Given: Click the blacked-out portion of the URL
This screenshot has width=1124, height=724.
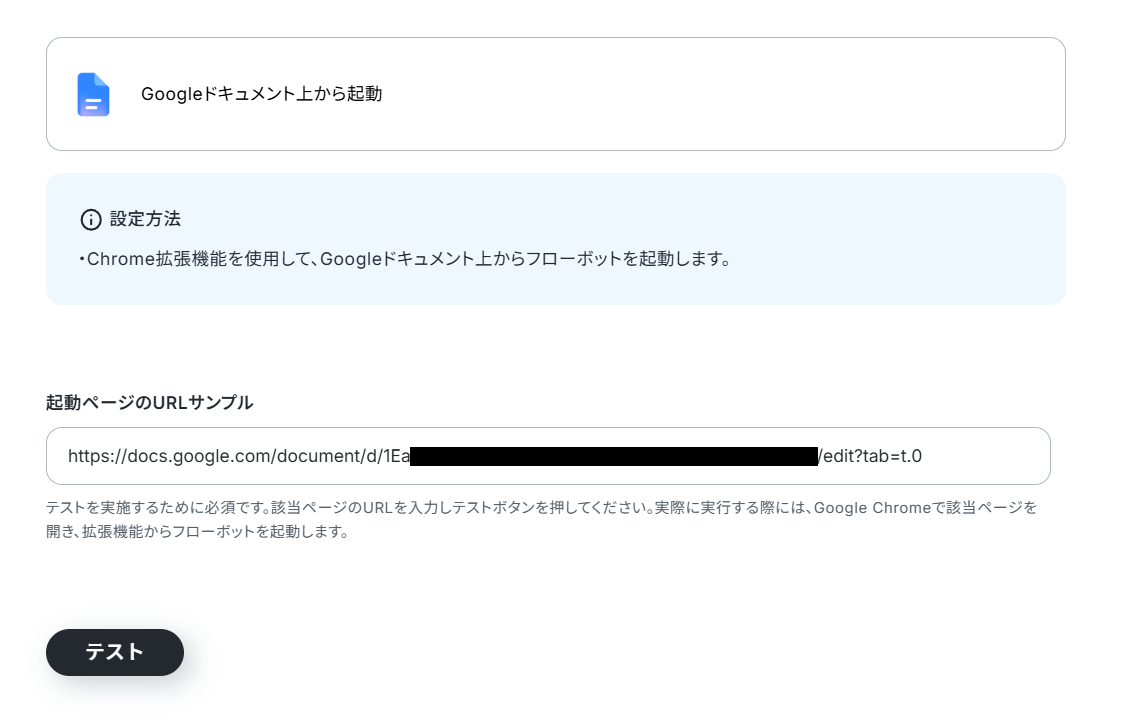Looking at the screenshot, I should (x=614, y=456).
